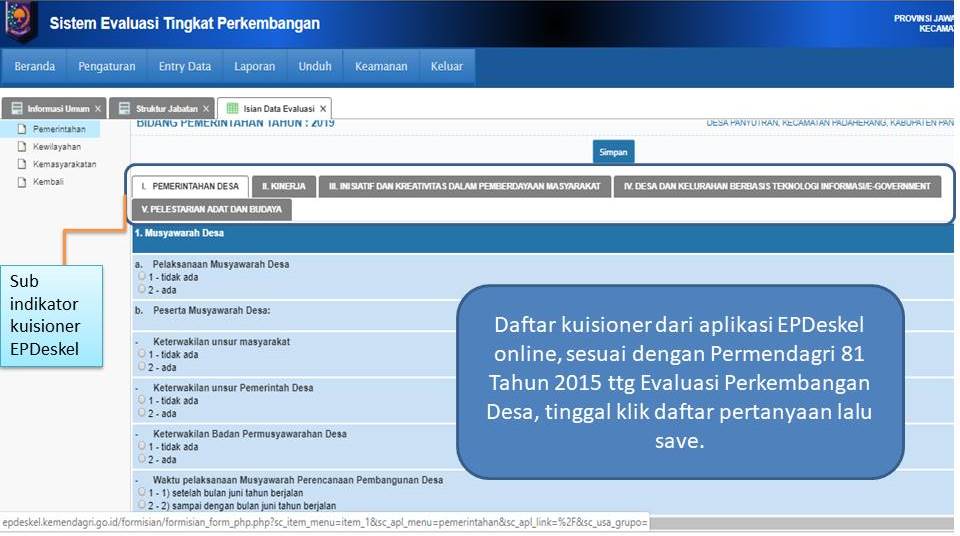960x536 pixels.
Task: Click the Isian Data Evaluasi grid icon
Action: click(233, 108)
